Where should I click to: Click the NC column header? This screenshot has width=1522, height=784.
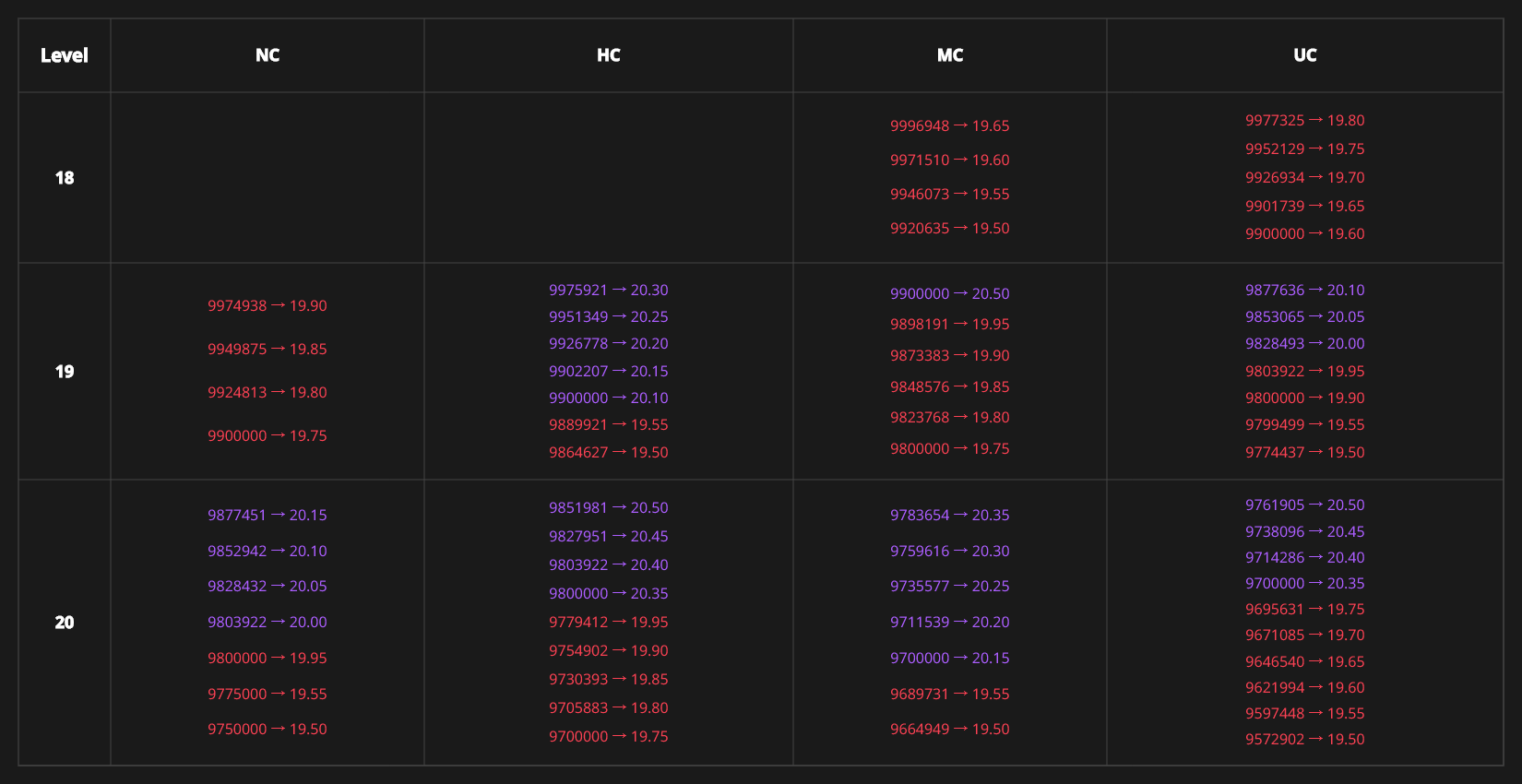pyautogui.click(x=267, y=55)
